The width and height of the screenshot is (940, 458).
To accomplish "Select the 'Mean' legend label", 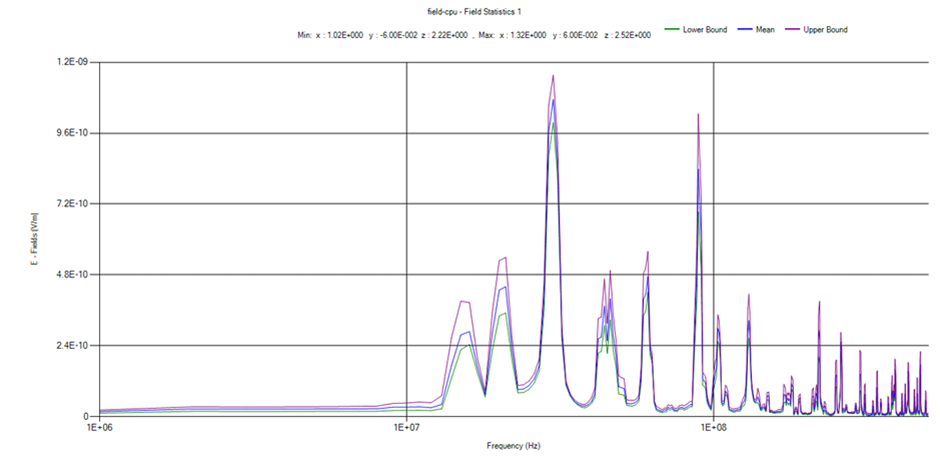I will coord(764,30).
